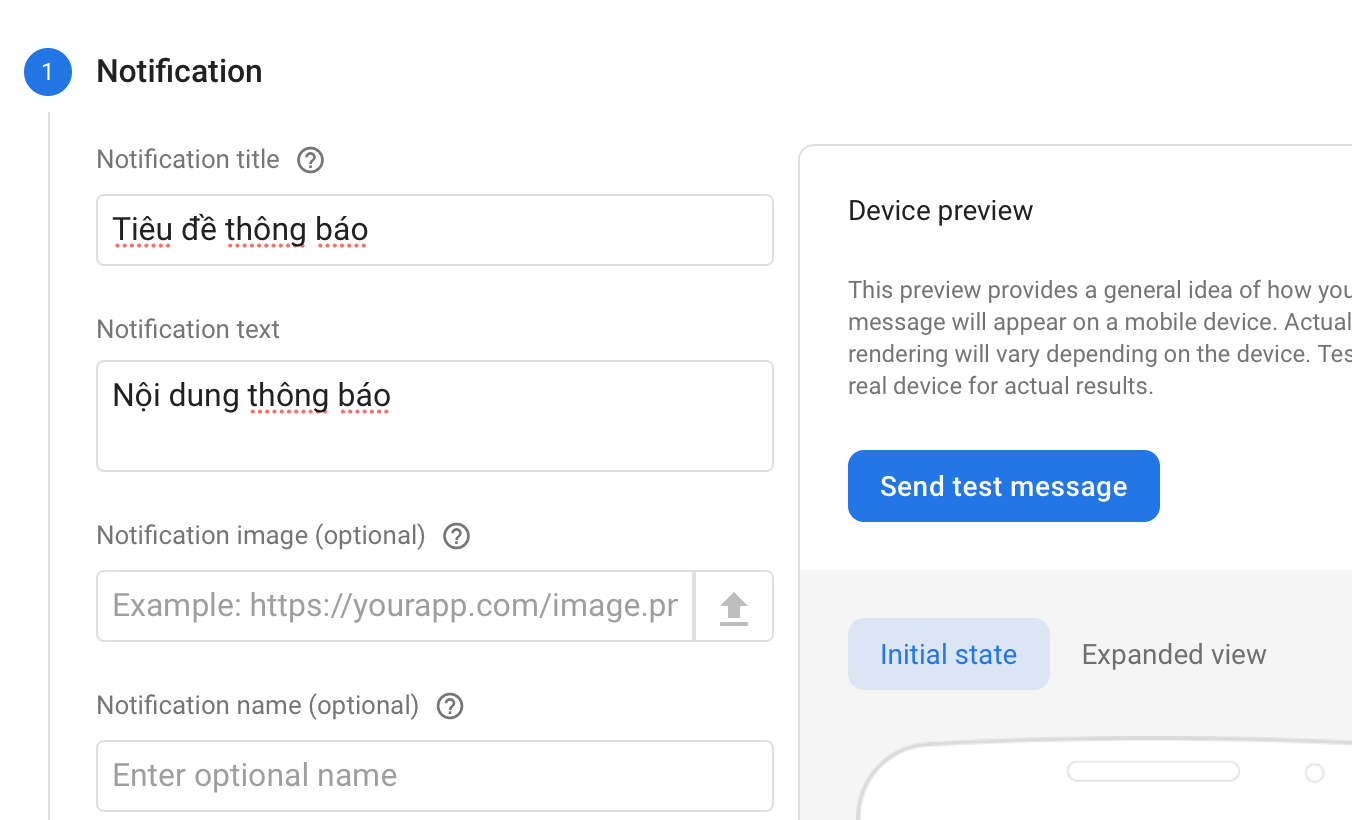This screenshot has width=1352, height=820.
Task: Click help icon next to Notification image
Action: point(456,536)
